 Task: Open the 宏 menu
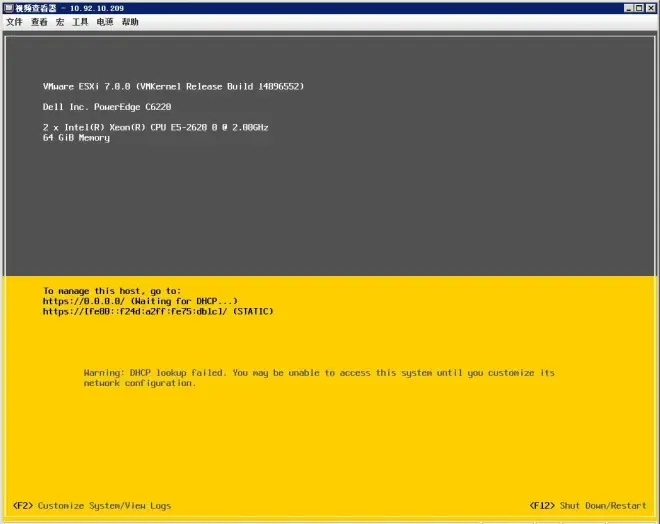(60, 22)
